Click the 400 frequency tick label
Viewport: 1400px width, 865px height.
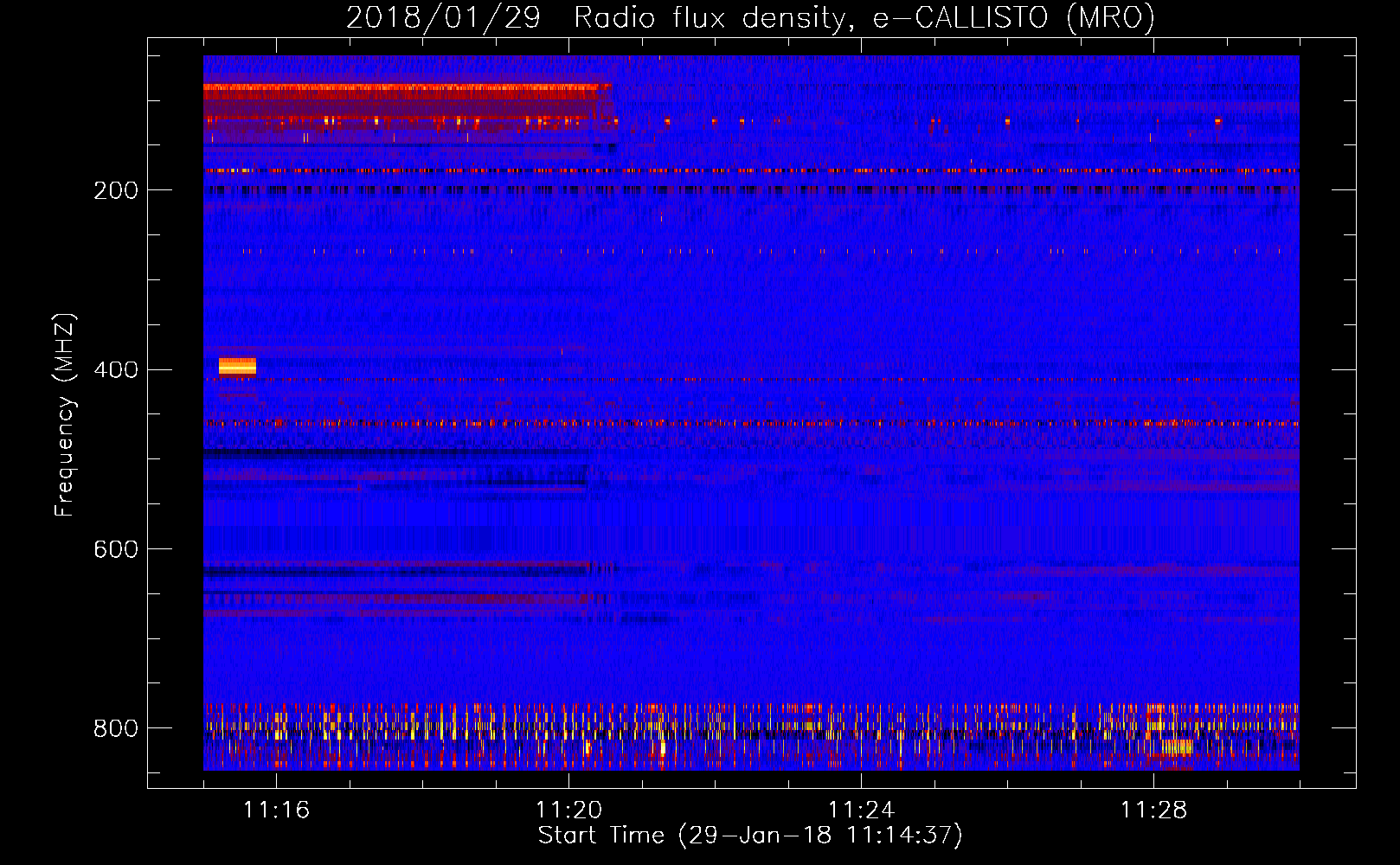point(116,370)
